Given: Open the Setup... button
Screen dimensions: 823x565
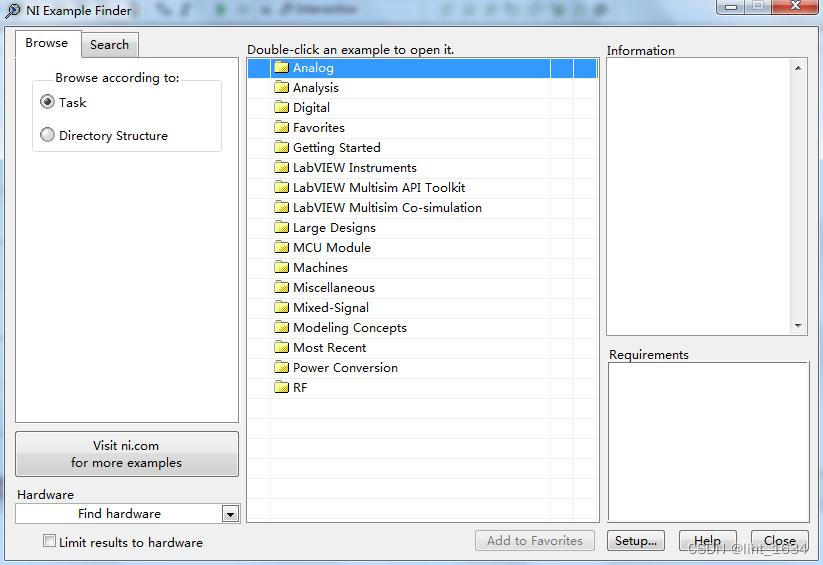Looking at the screenshot, I should (x=636, y=541).
